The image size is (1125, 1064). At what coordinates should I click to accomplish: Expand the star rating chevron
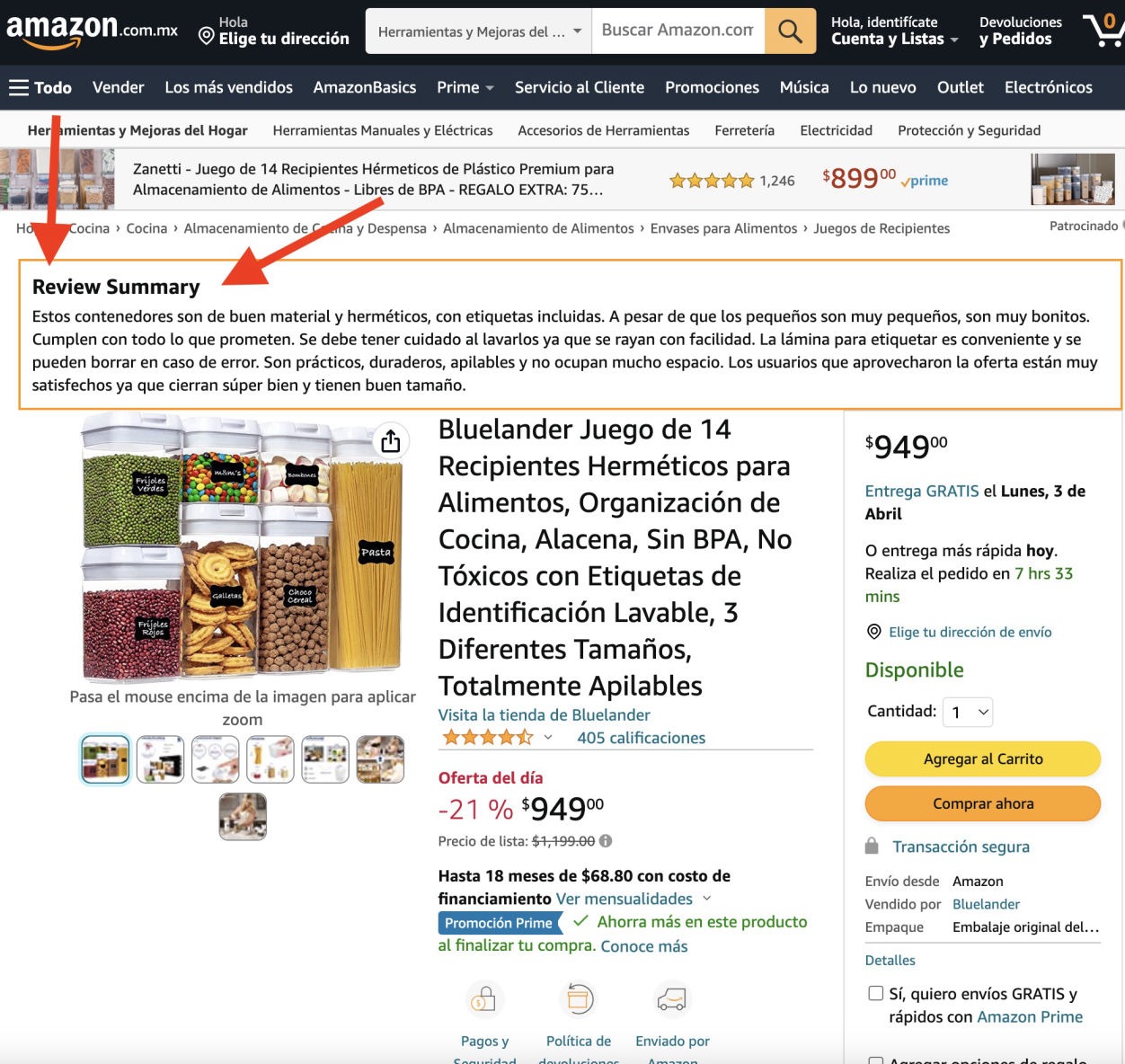(548, 738)
